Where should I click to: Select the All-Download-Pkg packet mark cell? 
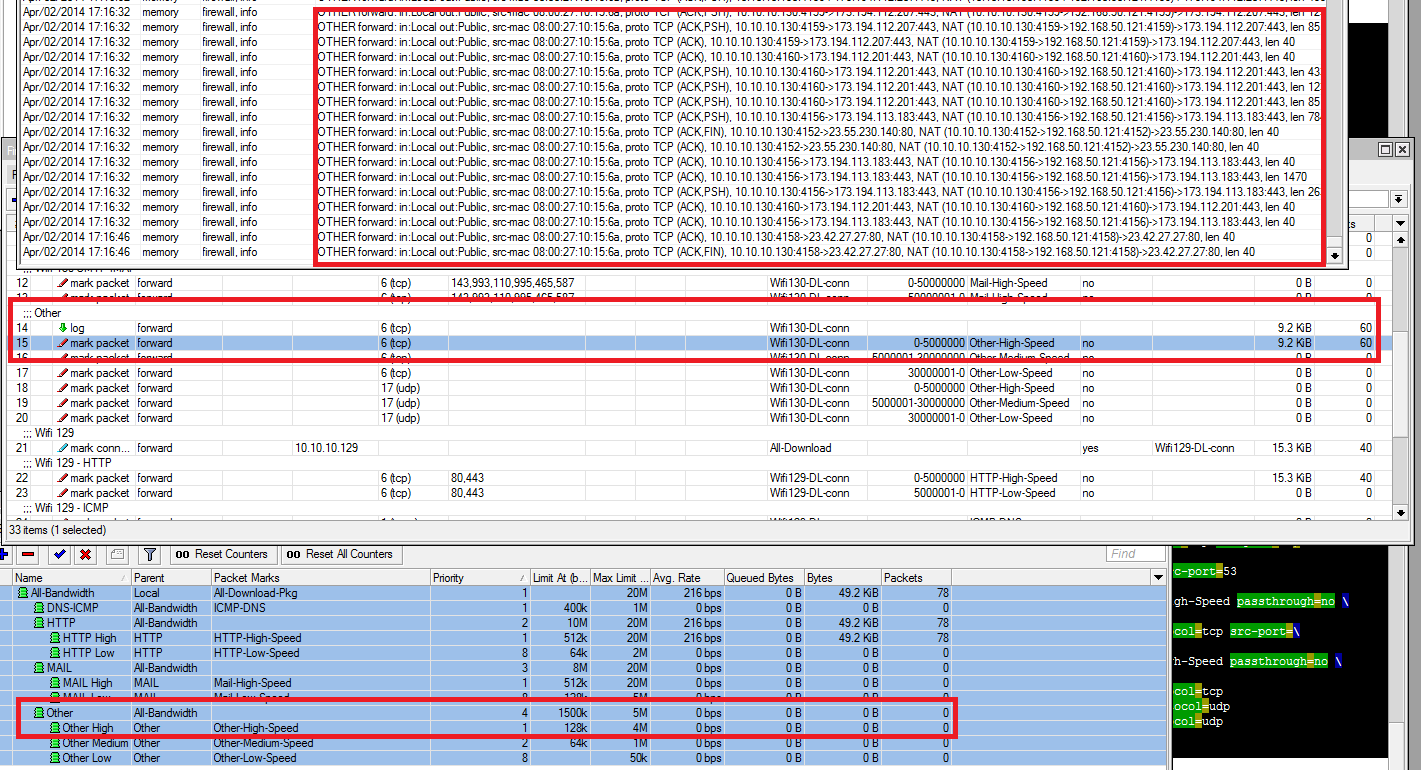point(256,593)
